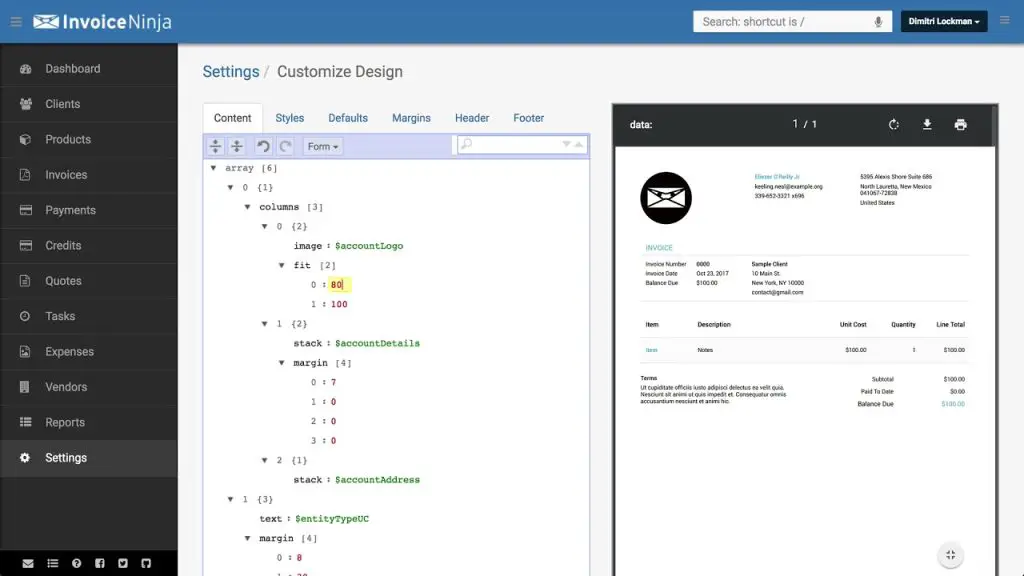Switch to the Styles tab
1024x576 pixels.
pos(289,118)
